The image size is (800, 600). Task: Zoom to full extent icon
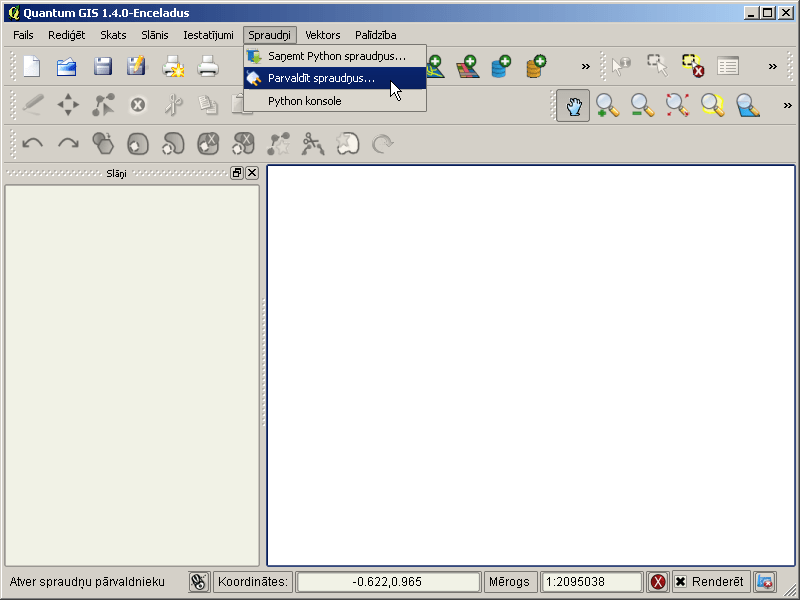click(x=678, y=106)
